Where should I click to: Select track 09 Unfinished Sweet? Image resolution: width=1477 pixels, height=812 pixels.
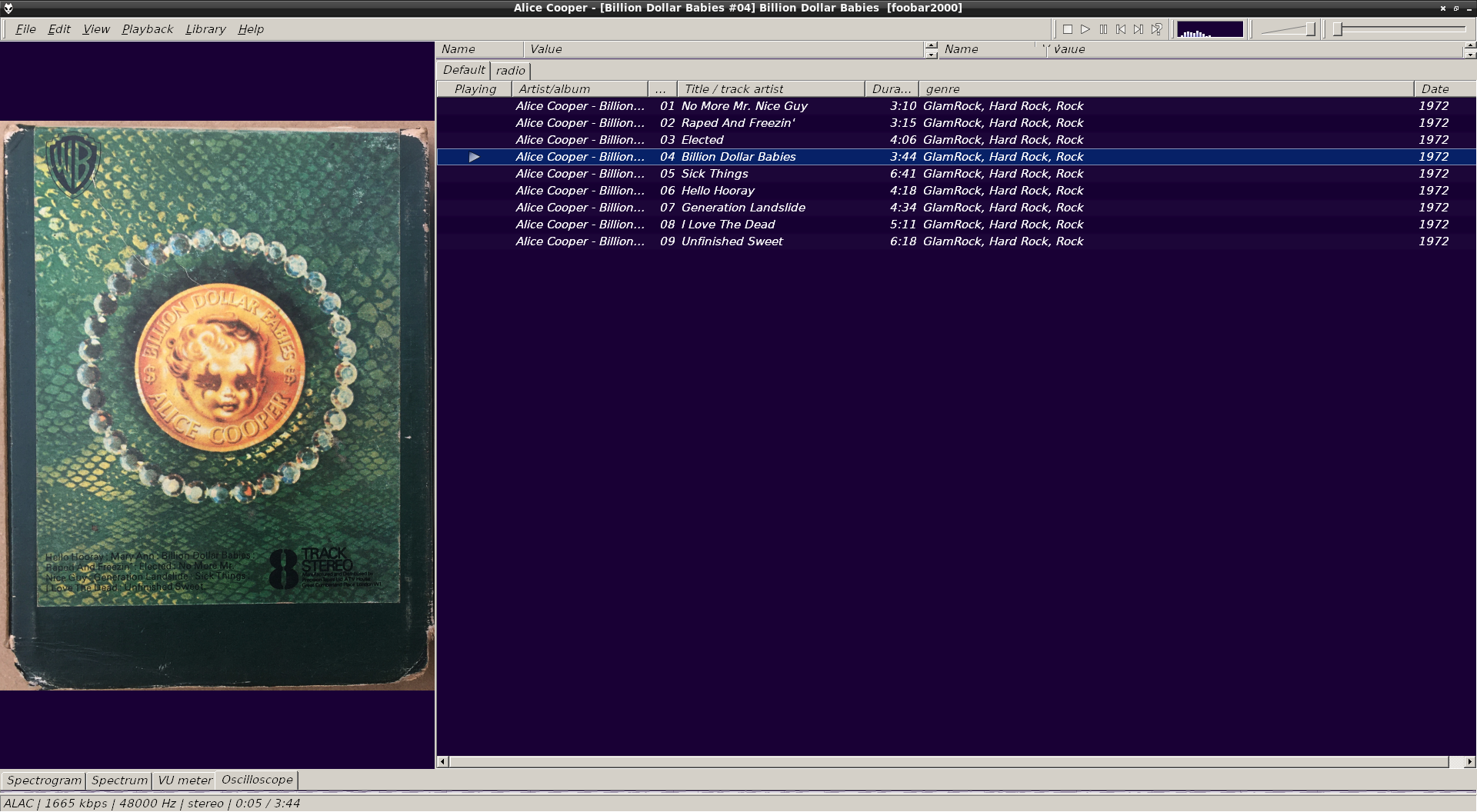pyautogui.click(x=956, y=241)
